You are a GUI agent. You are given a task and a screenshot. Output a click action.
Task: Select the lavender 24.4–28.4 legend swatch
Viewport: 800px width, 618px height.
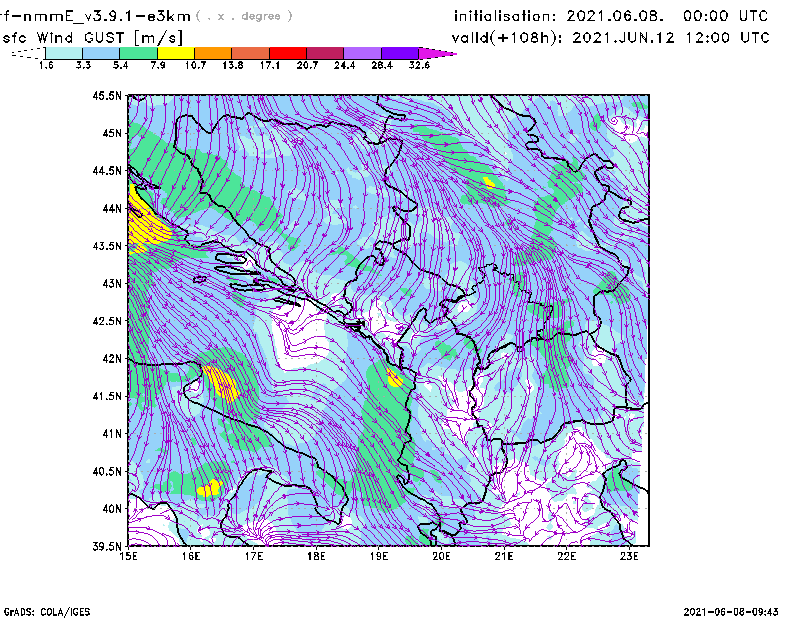tap(362, 53)
